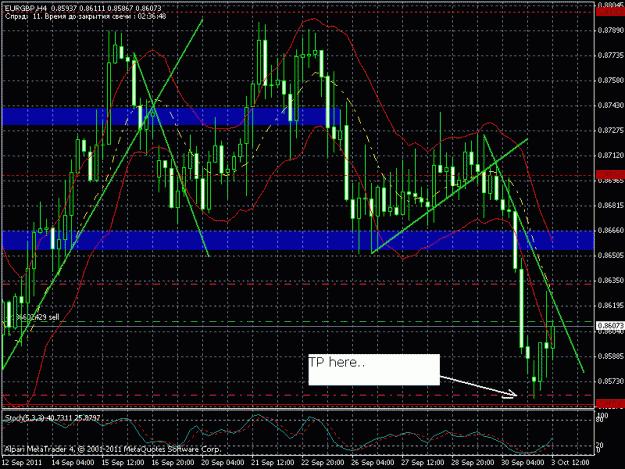Click the 12 Sep 2011 date label
The width and height of the screenshot is (625, 469).
[22, 462]
